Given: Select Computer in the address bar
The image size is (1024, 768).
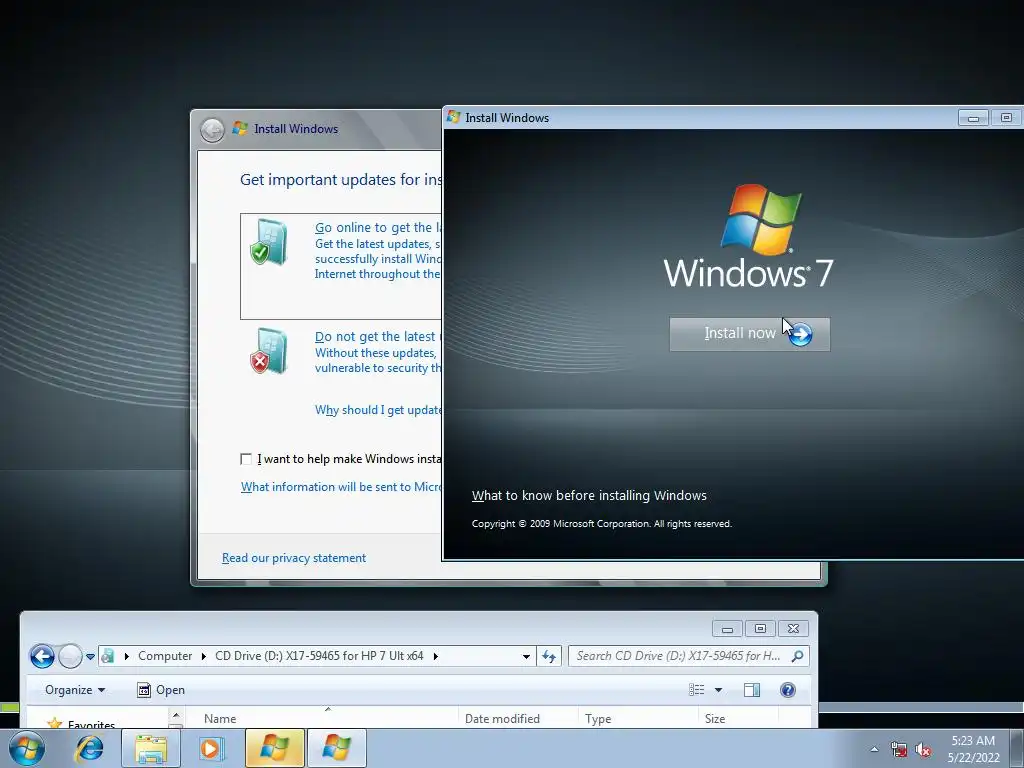Looking at the screenshot, I should click(x=165, y=656).
